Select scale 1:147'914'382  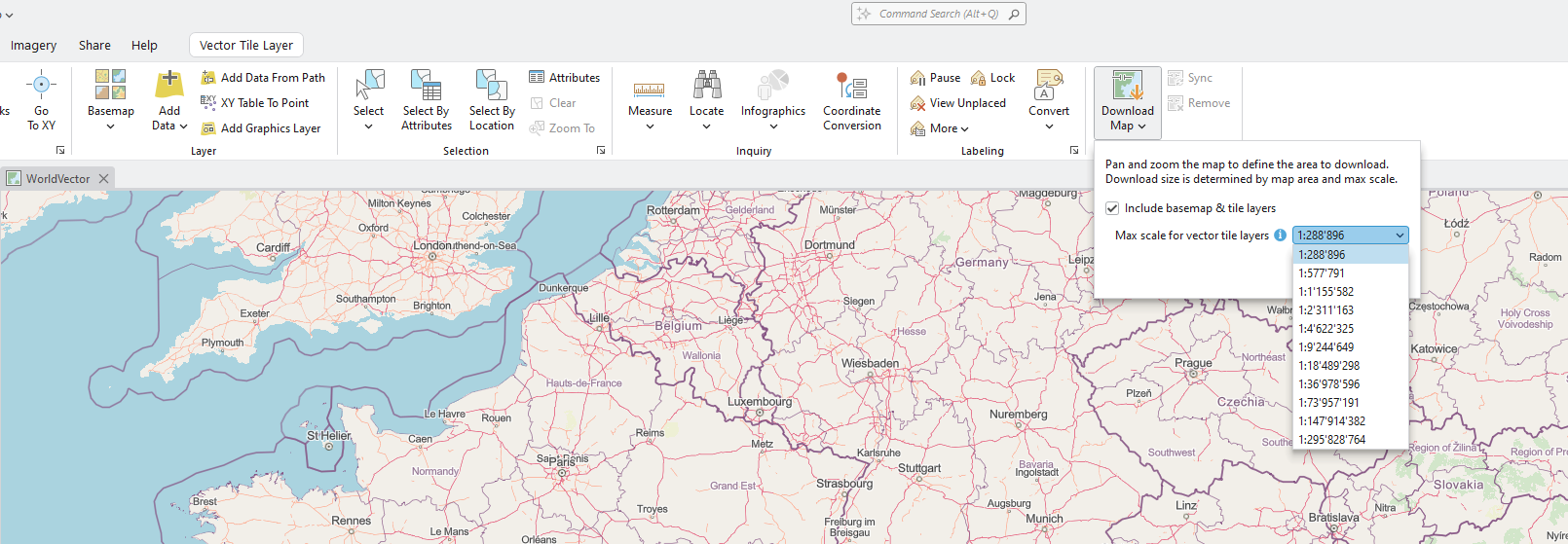pos(1351,421)
